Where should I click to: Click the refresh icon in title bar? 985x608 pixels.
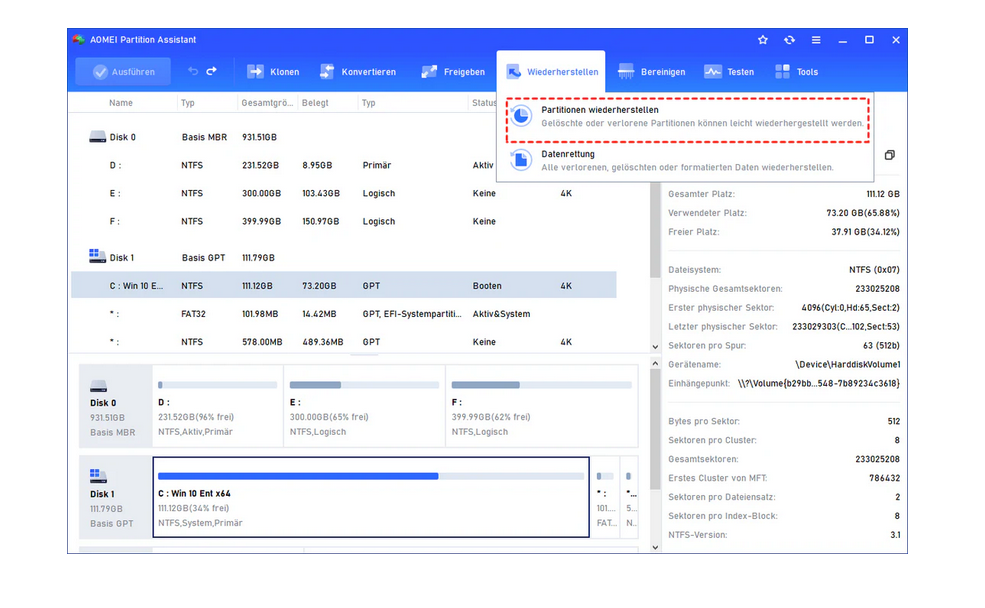789,40
